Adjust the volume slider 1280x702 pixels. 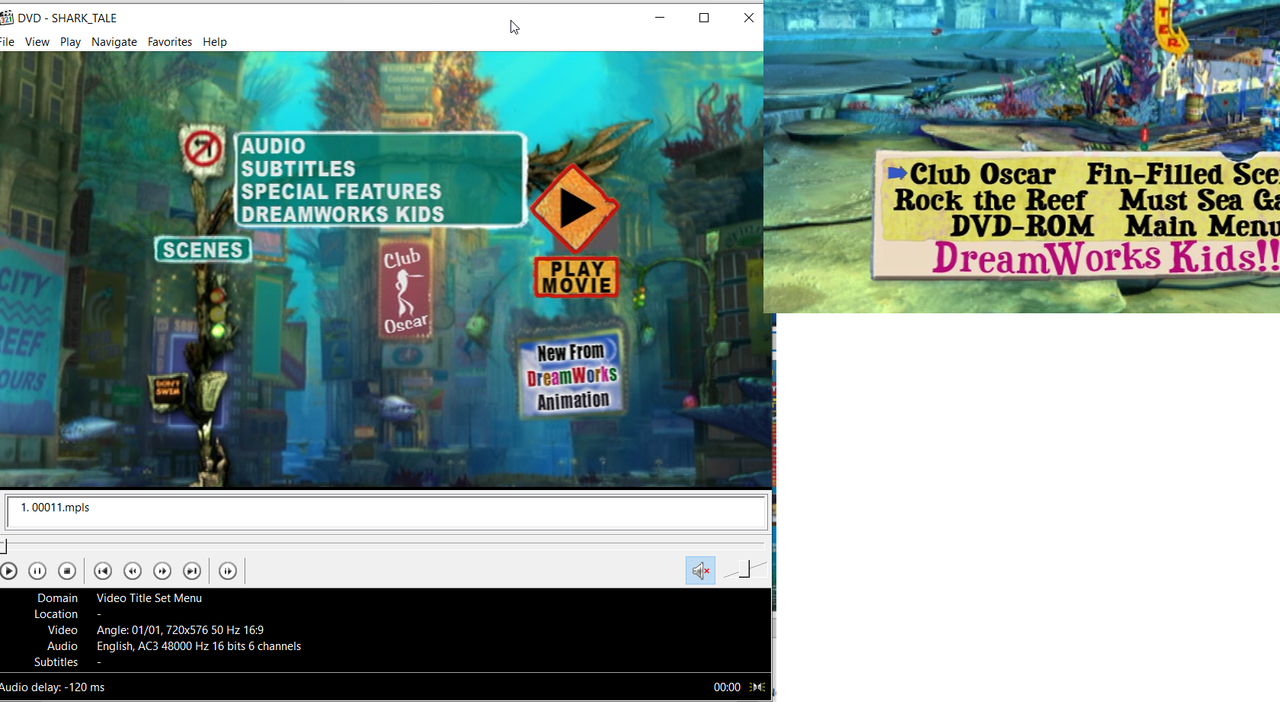(745, 569)
